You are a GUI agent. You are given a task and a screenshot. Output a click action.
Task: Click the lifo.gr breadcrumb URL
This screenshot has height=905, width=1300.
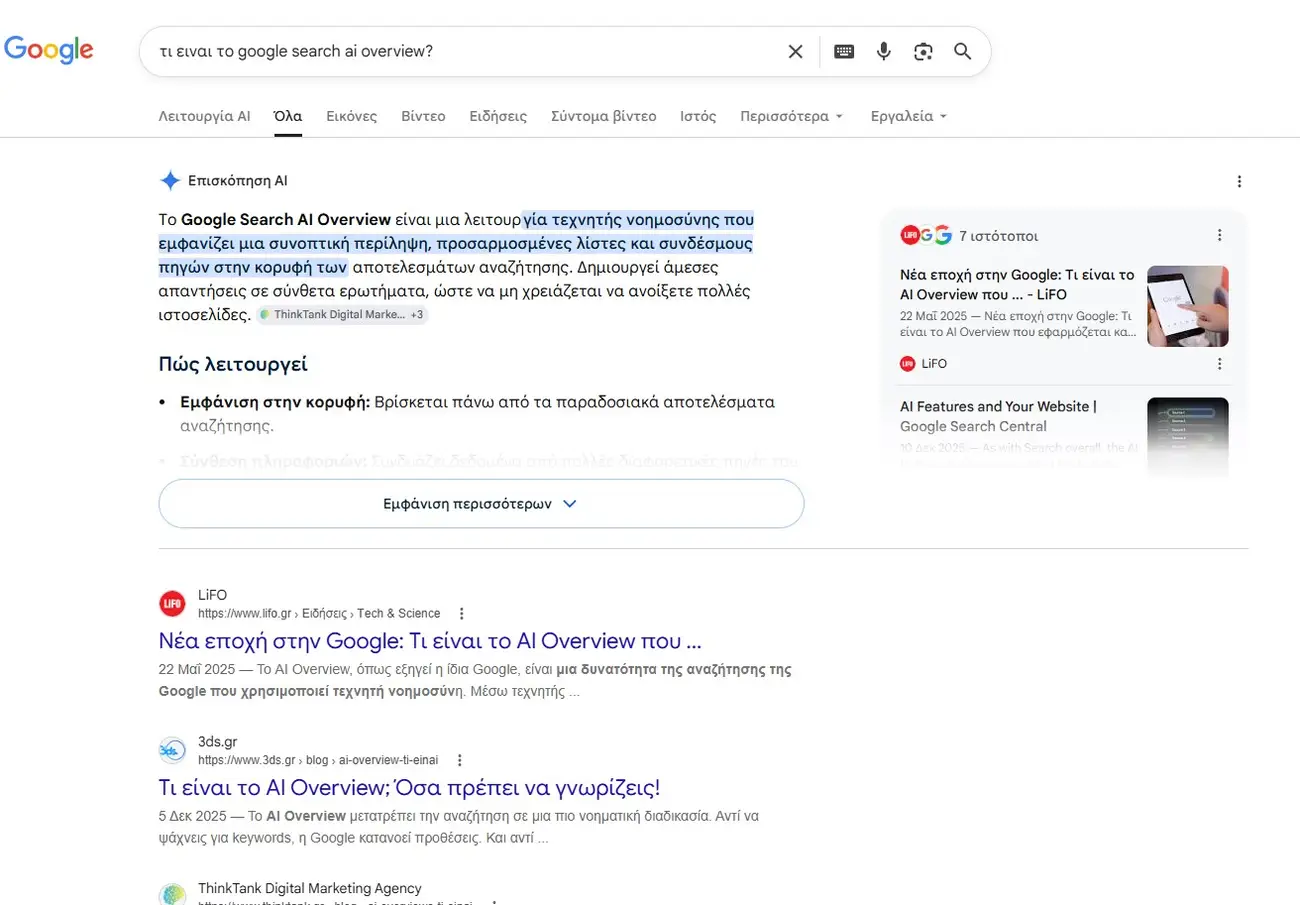click(319, 614)
